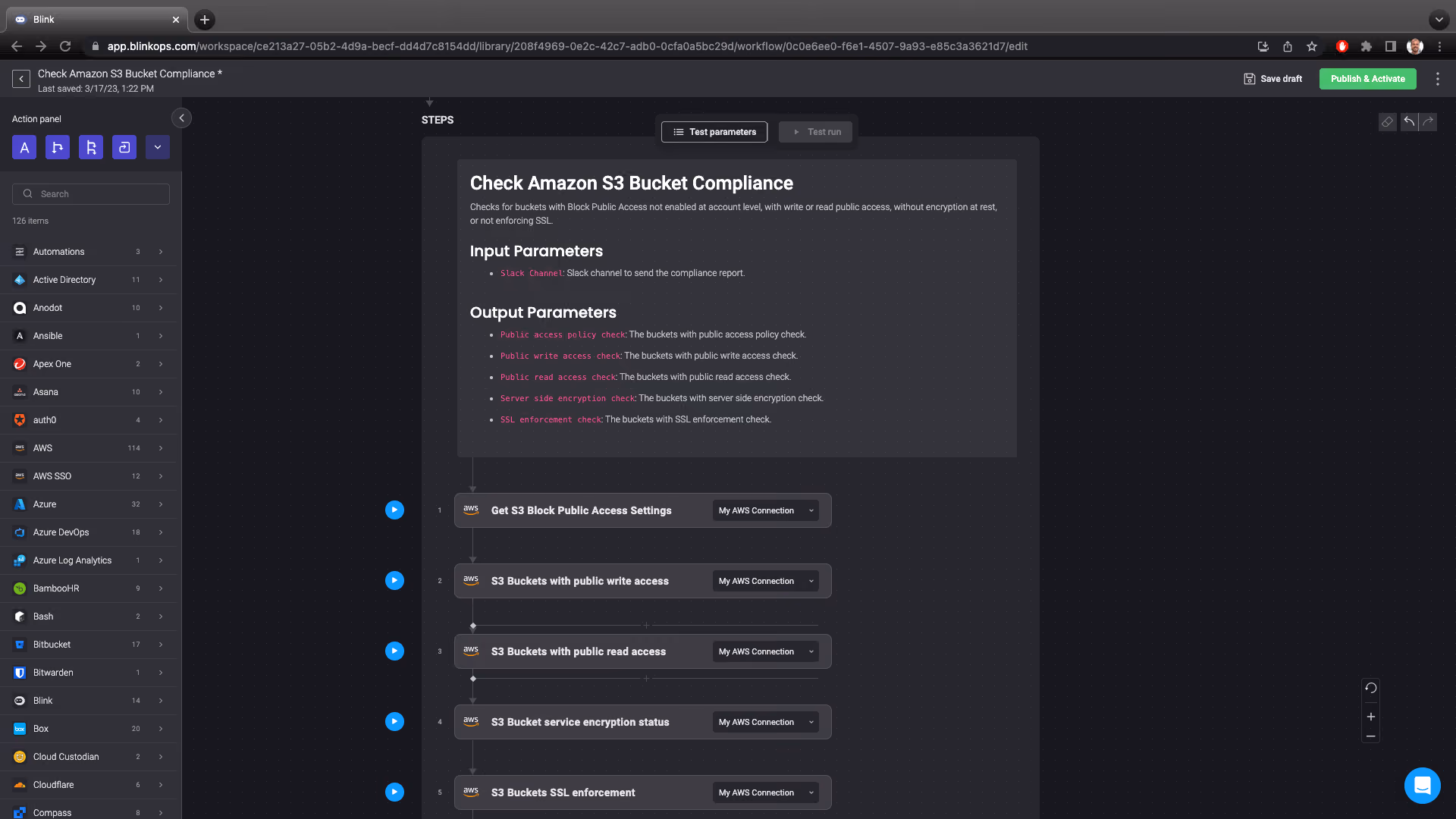Open the Blink actions category
The height and width of the screenshot is (819, 1456).
pyautogui.click(x=88, y=701)
